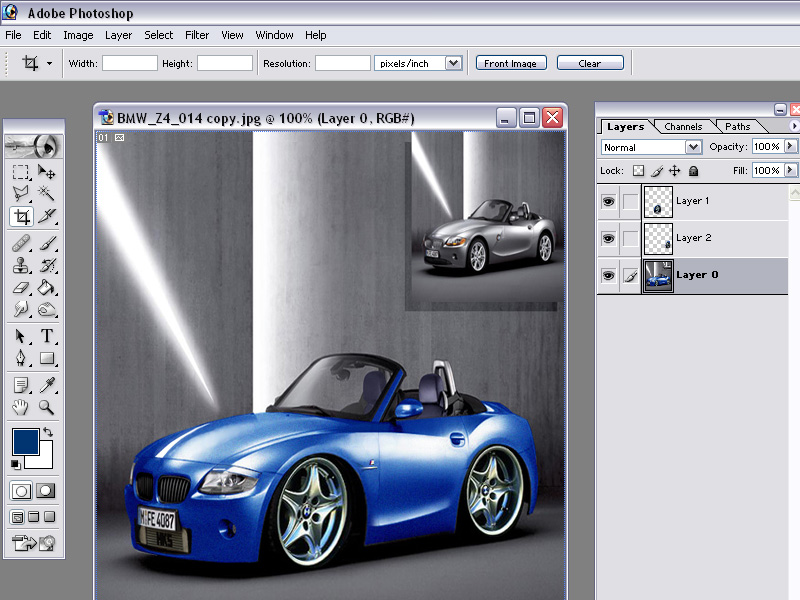Select the Paint Bucket tool
The image size is (800, 600).
point(46,287)
